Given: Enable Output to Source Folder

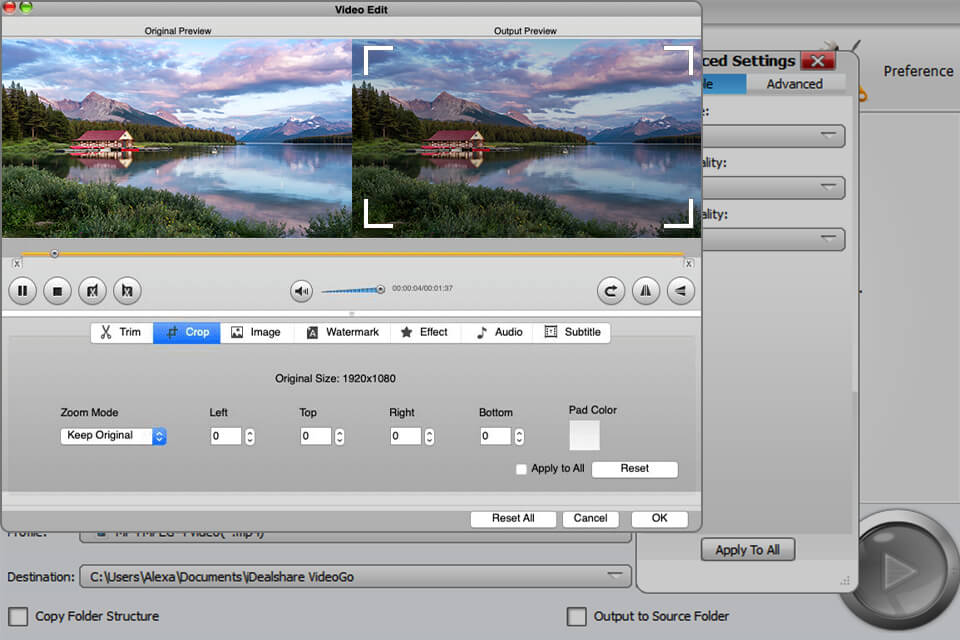Looking at the screenshot, I should pyautogui.click(x=577, y=617).
